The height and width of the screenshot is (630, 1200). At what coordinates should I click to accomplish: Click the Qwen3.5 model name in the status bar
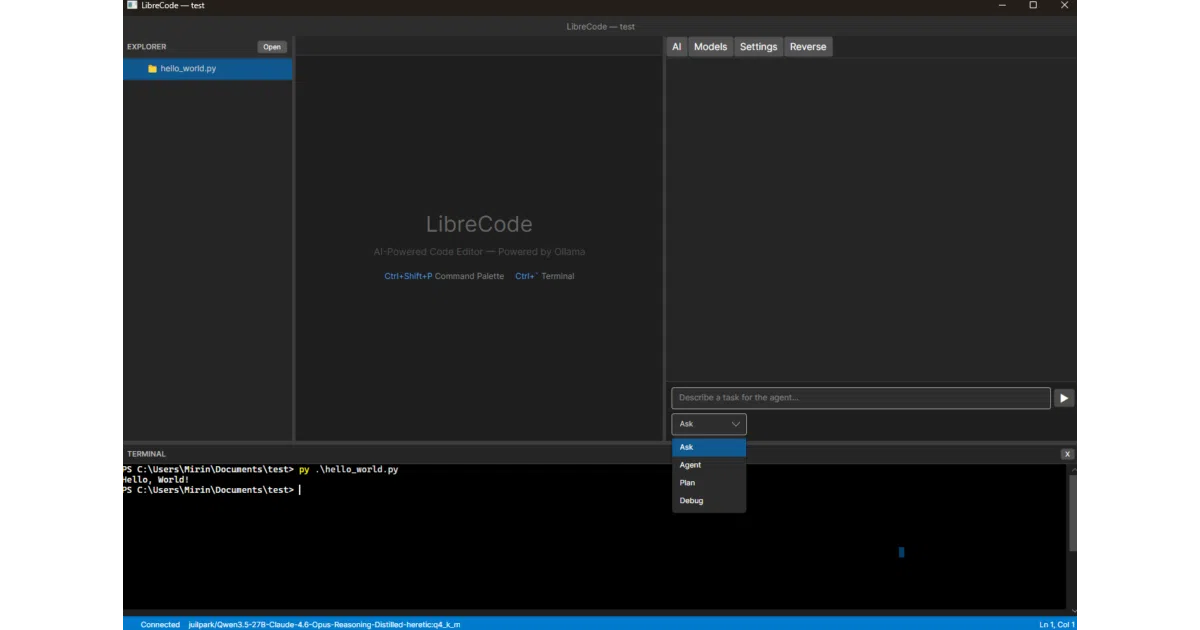pyautogui.click(x=324, y=624)
